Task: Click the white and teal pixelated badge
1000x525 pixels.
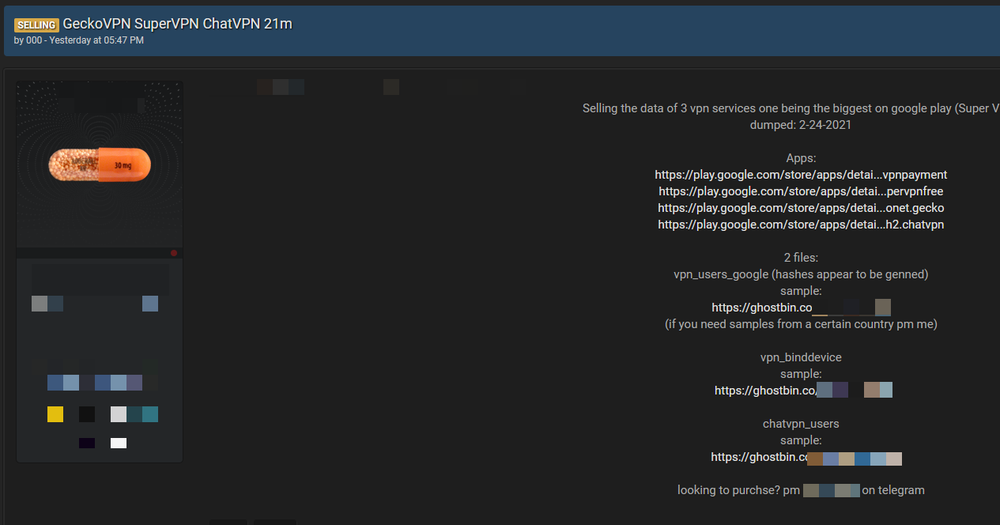Action: [x=134, y=415]
